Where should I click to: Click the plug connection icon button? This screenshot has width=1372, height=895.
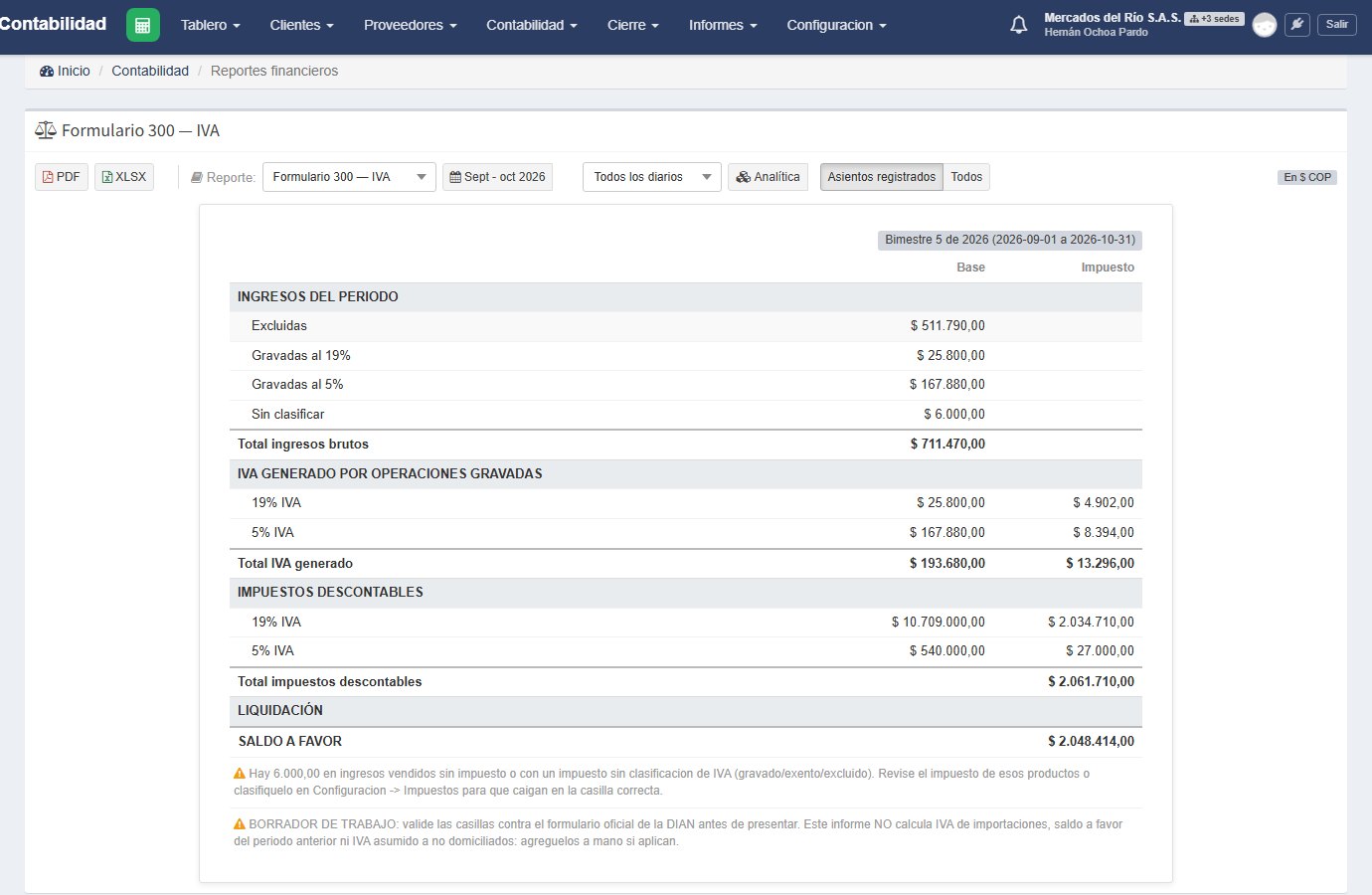[x=1297, y=25]
